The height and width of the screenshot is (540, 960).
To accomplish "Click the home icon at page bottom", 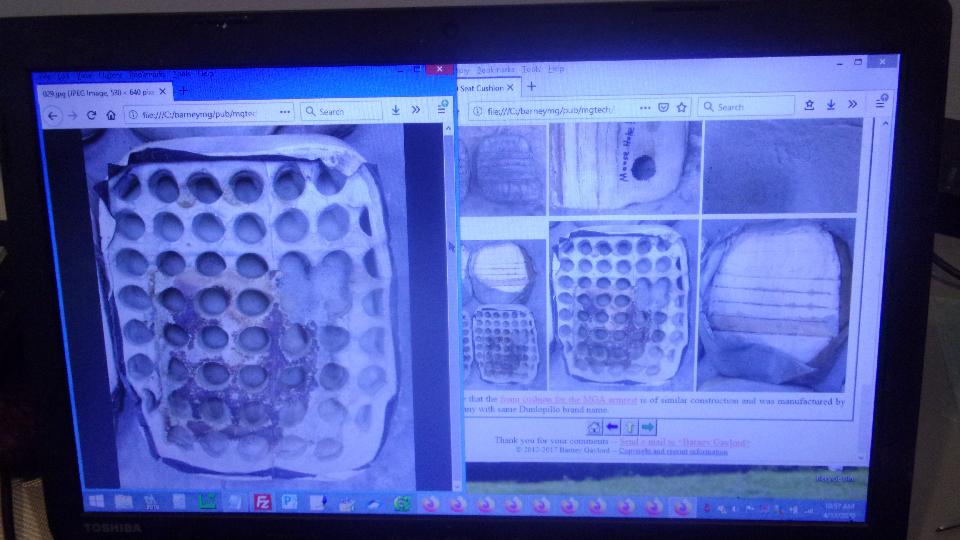I will [594, 427].
